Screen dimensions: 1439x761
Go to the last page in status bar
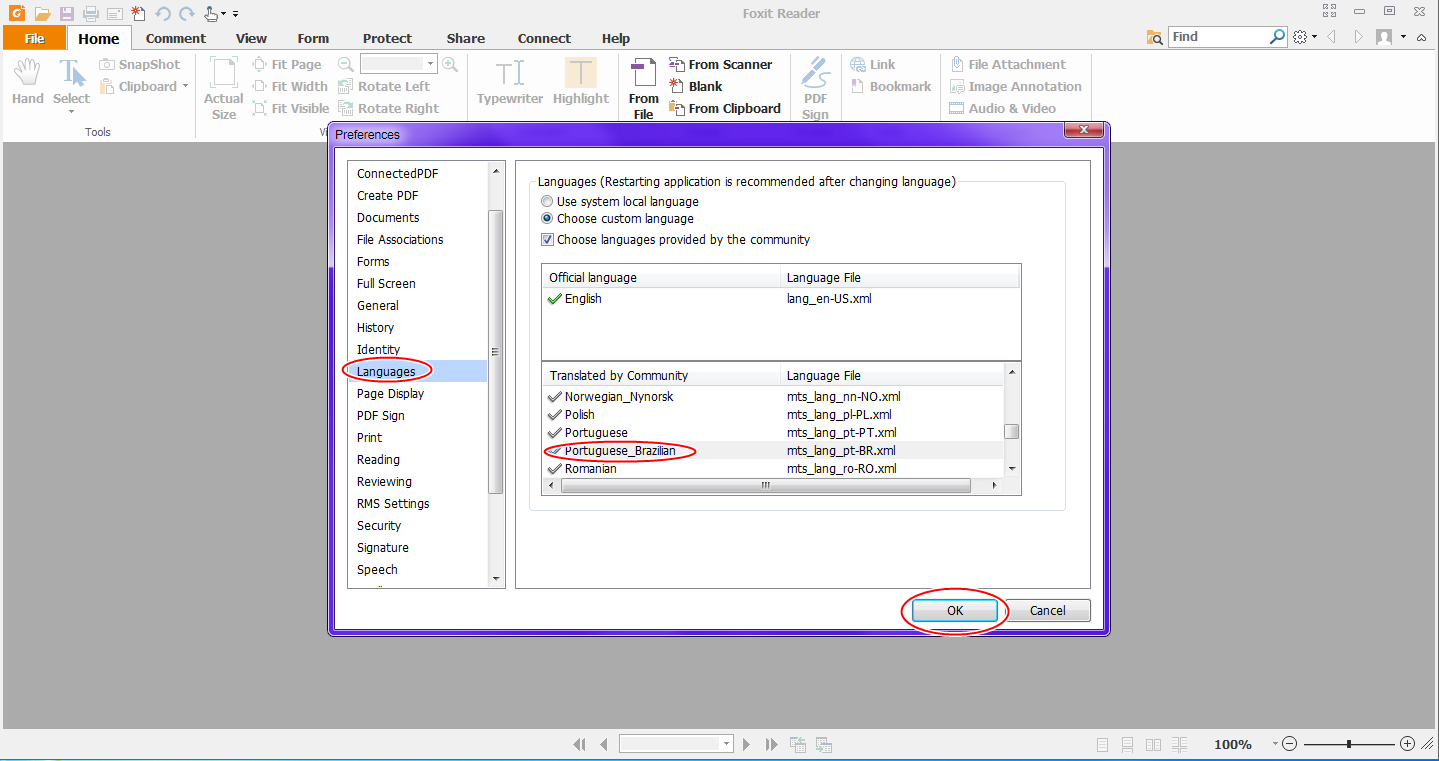(x=771, y=744)
